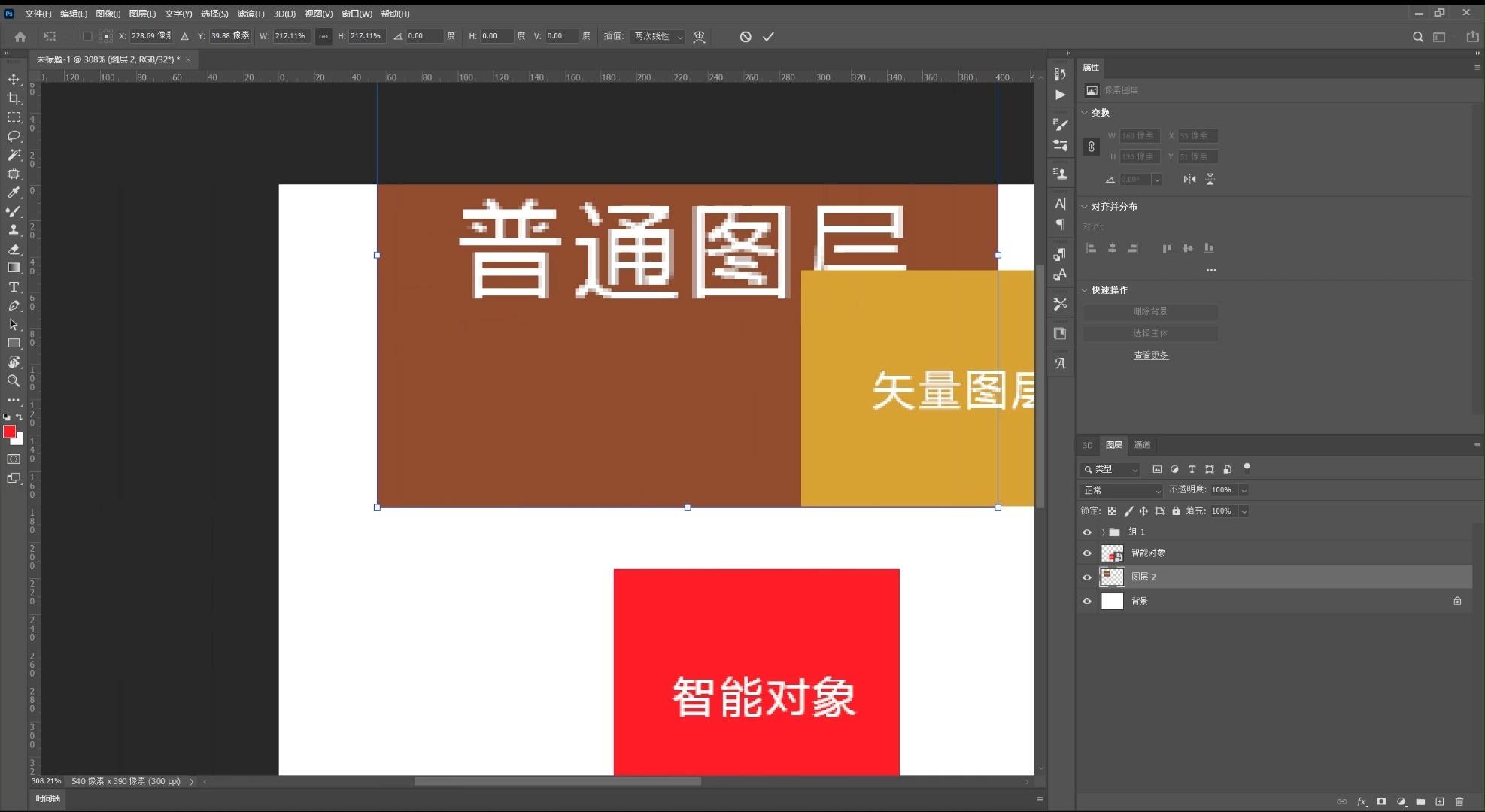Screen dimensions: 1485x812
Task: Select the Brush tool
Action: click(x=14, y=211)
